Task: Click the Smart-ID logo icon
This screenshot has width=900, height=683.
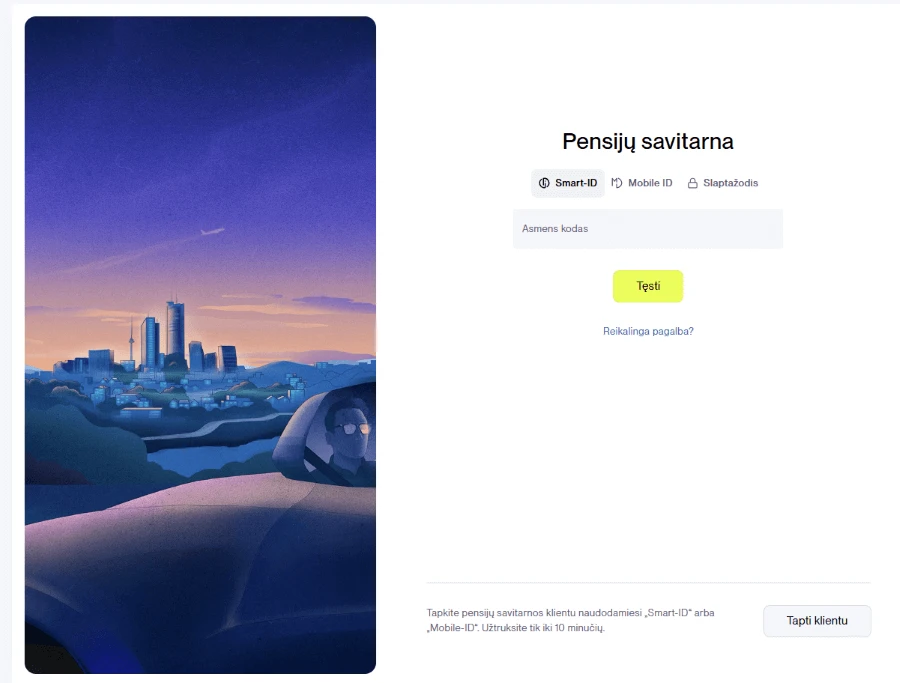Action: [x=544, y=183]
